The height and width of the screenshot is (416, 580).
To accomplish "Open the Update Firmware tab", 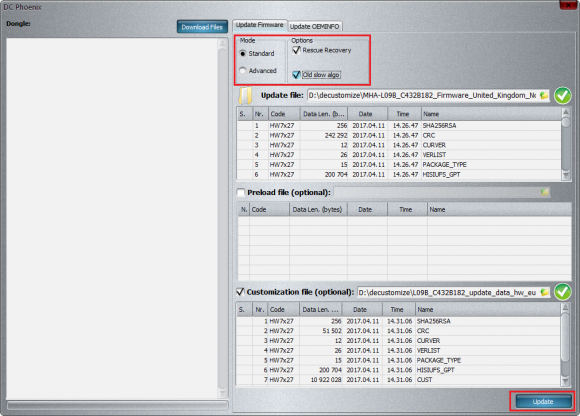I will click(260, 25).
